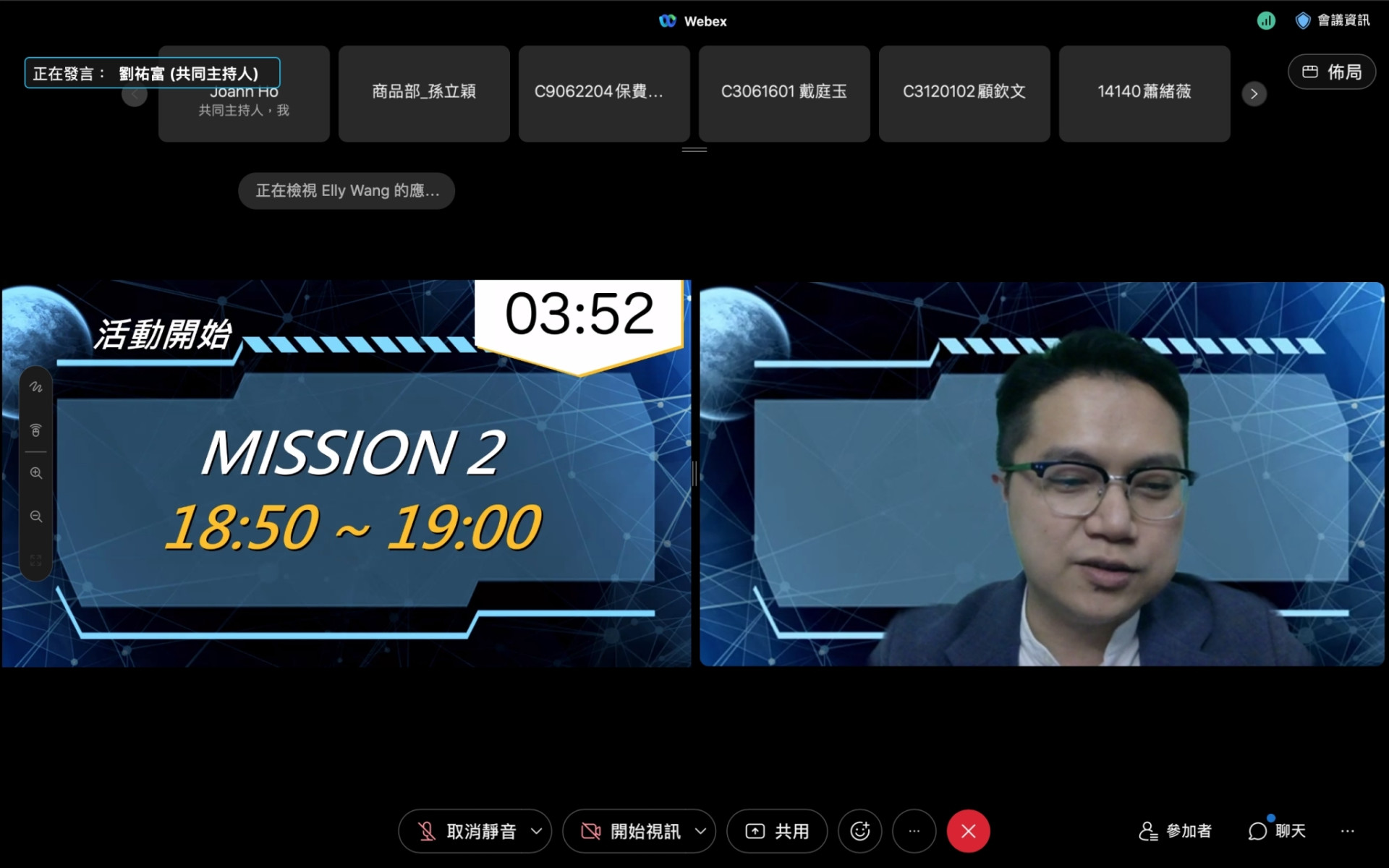Select participant tile 商品部_孫立穎
The image size is (1389, 868).
click(424, 93)
